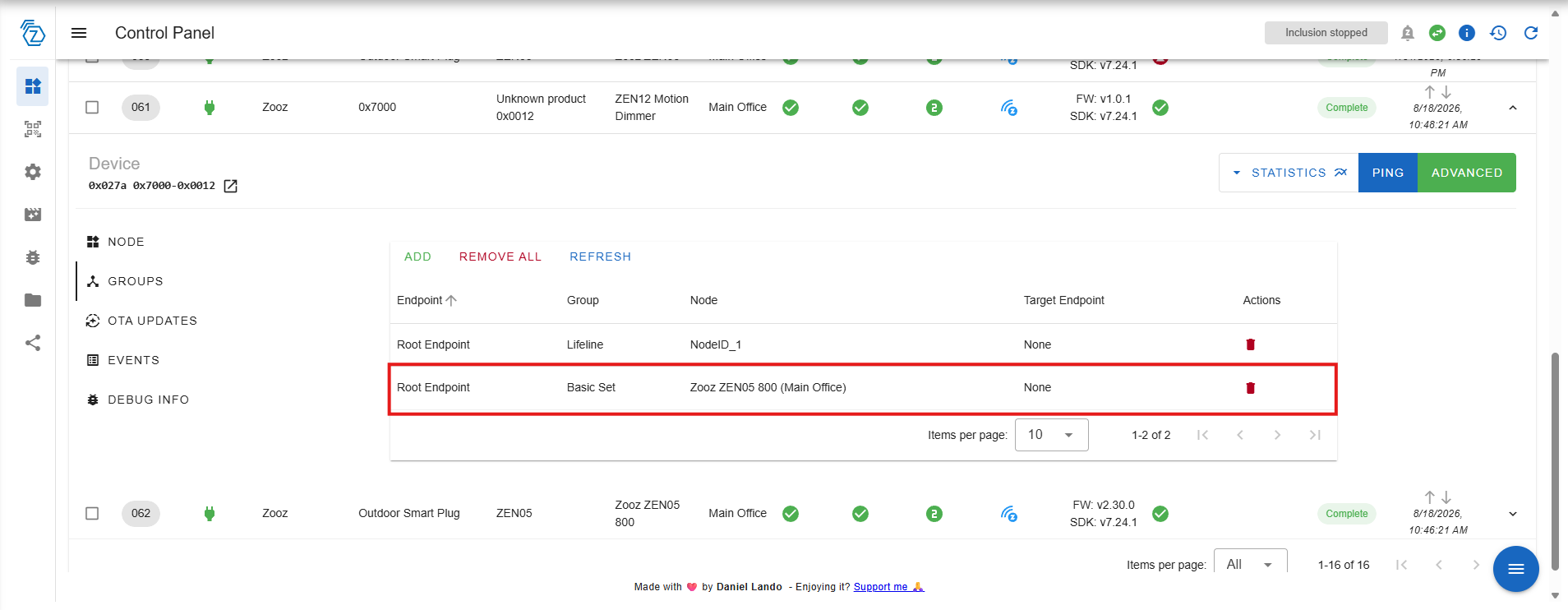Click the 061 node ID chip
Screen dimensions: 1568x610
141,108
